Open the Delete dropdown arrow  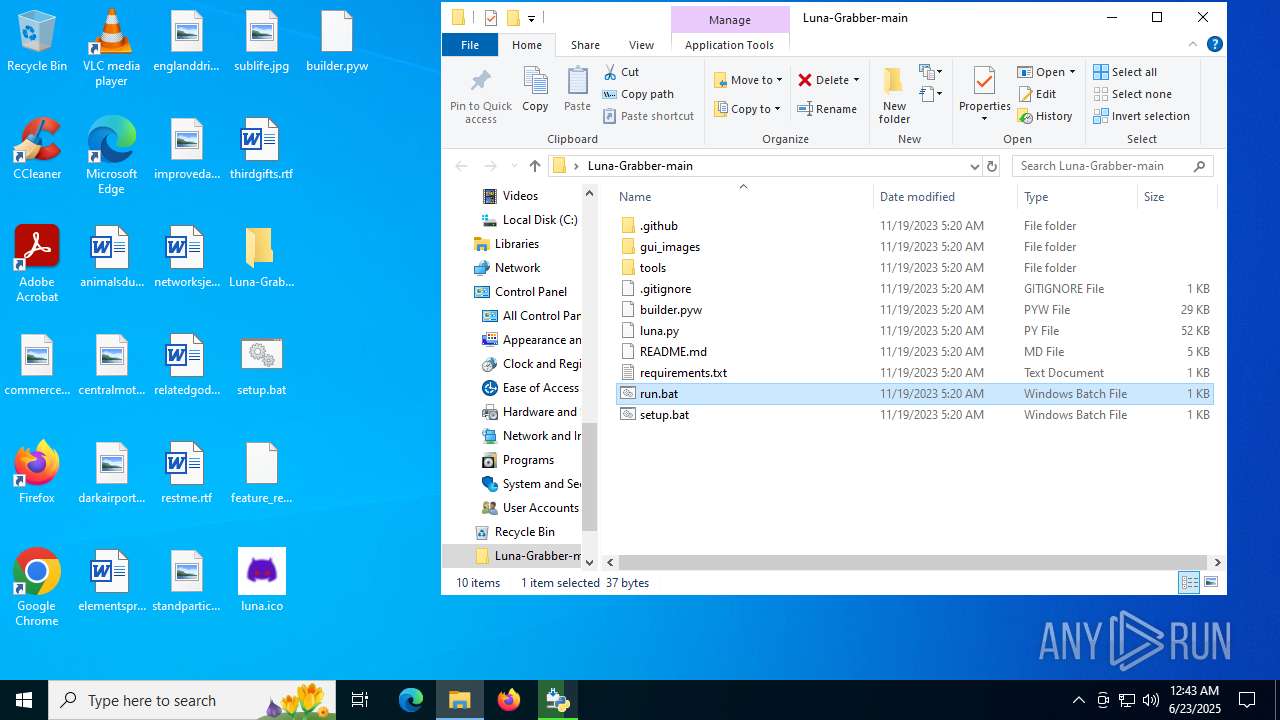856,80
